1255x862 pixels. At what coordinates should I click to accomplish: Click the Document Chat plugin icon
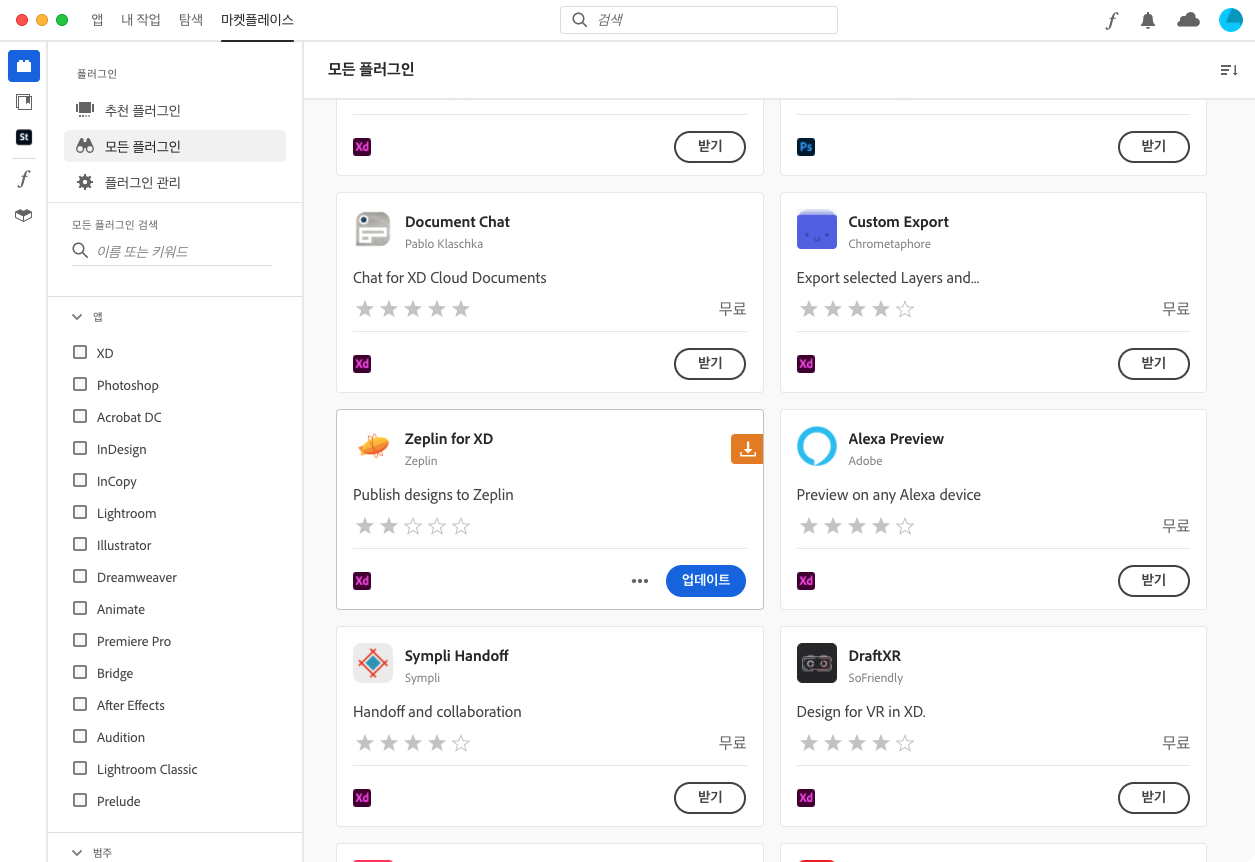click(x=373, y=229)
